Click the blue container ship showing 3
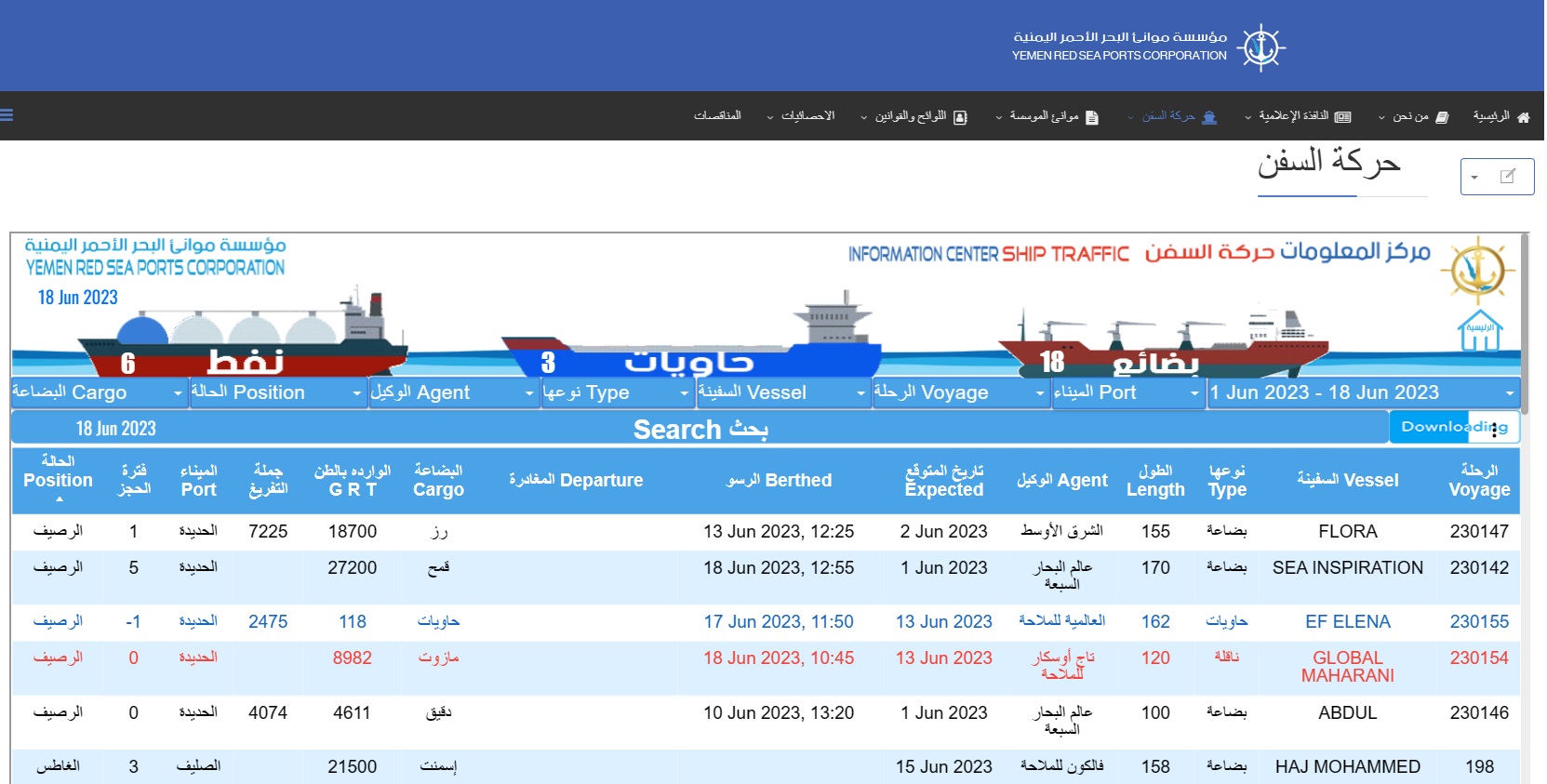1547x784 pixels. point(688,349)
